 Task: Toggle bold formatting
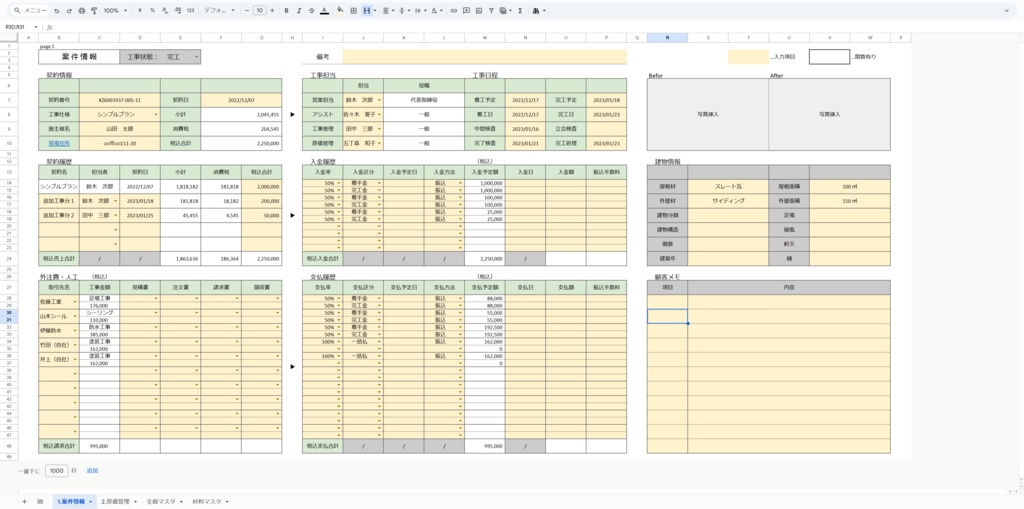point(287,10)
